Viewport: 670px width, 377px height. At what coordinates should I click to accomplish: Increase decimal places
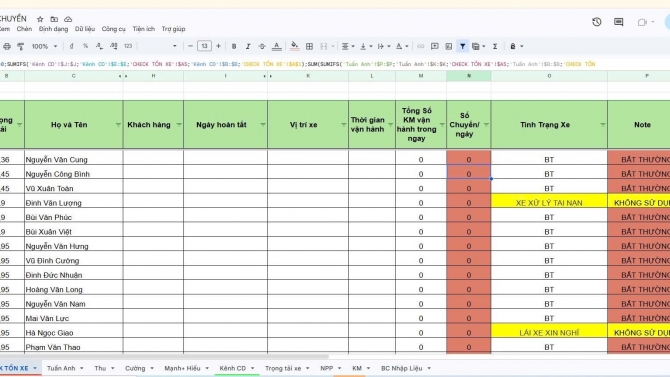(x=114, y=46)
